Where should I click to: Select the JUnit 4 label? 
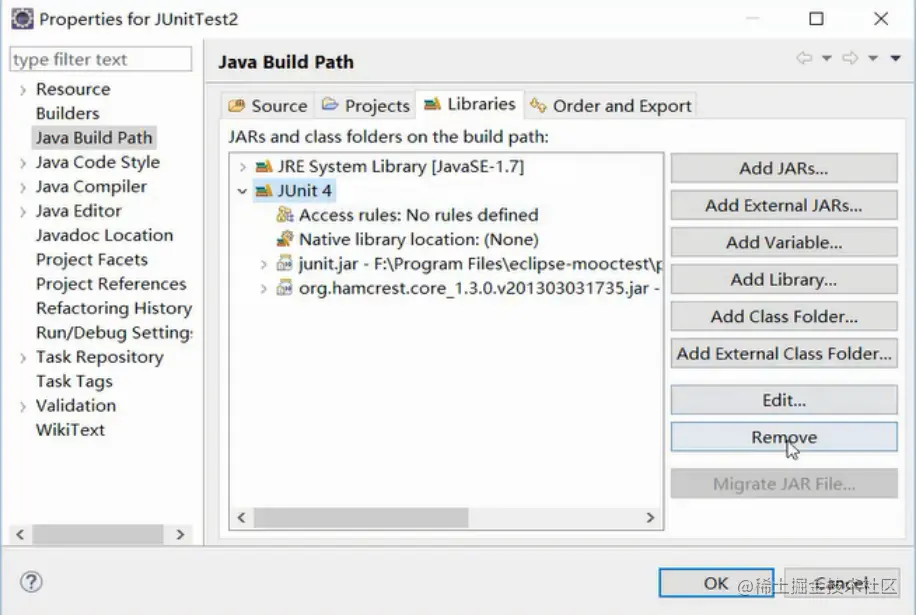coord(304,191)
